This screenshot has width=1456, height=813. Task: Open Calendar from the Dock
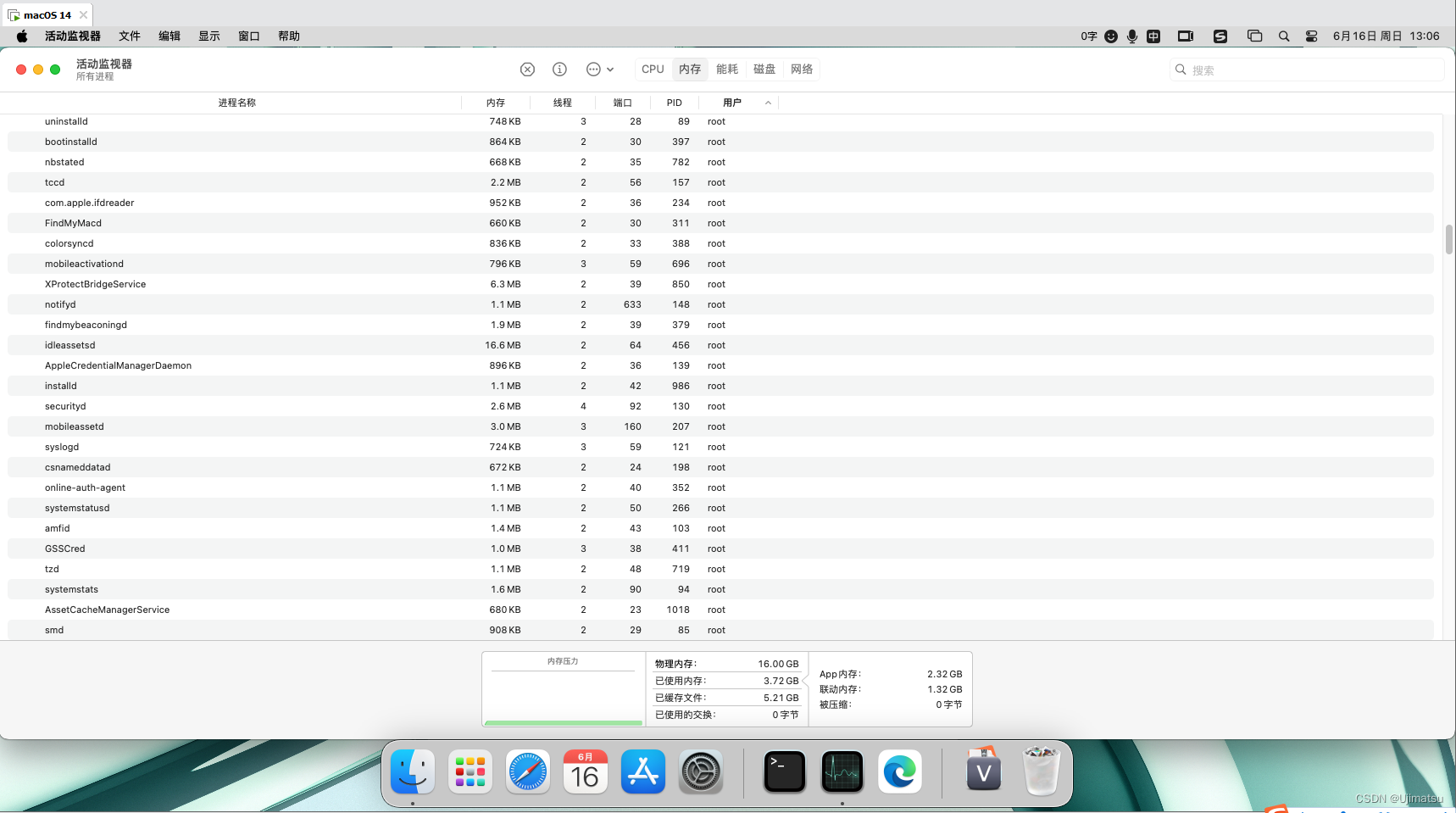click(586, 771)
